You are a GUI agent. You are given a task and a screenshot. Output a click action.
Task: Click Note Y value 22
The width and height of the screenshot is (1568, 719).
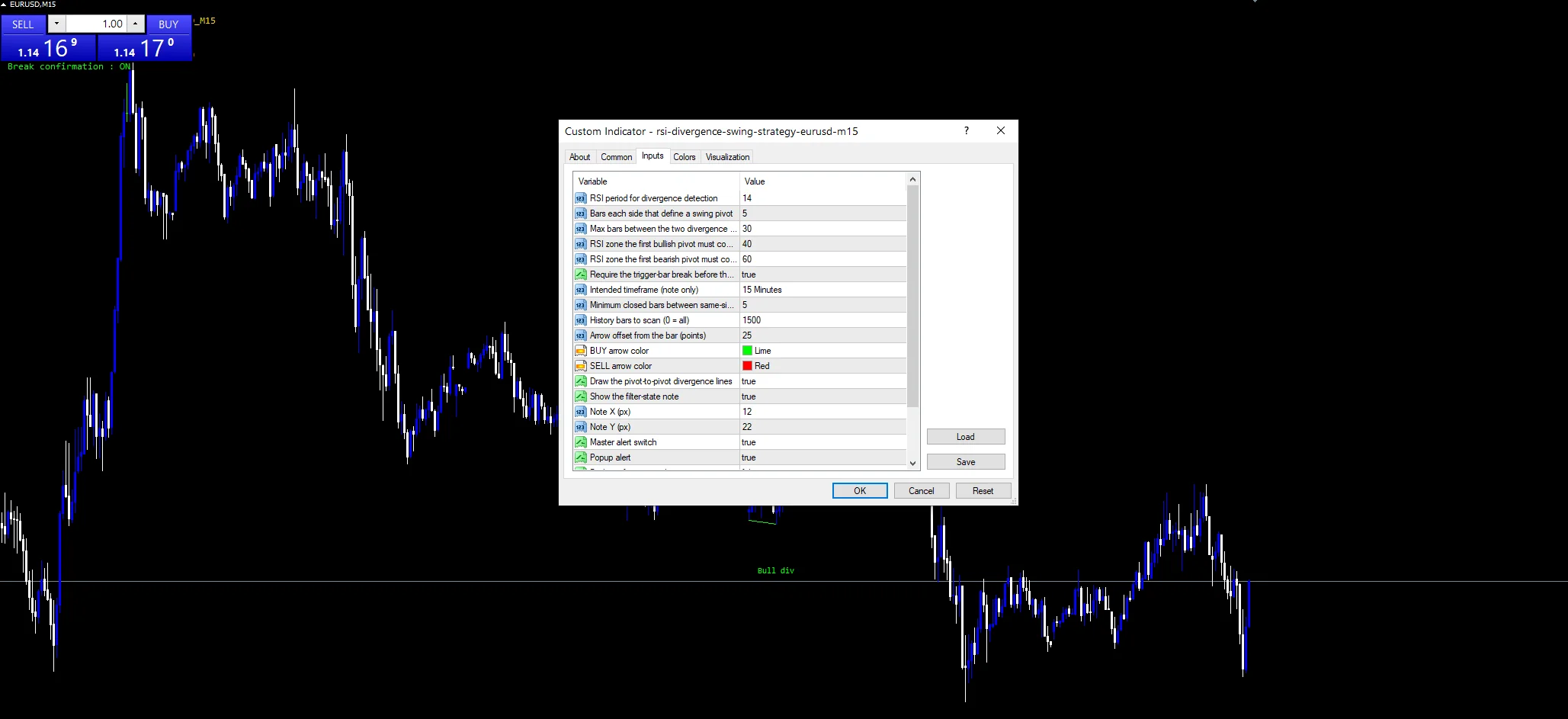pos(823,427)
